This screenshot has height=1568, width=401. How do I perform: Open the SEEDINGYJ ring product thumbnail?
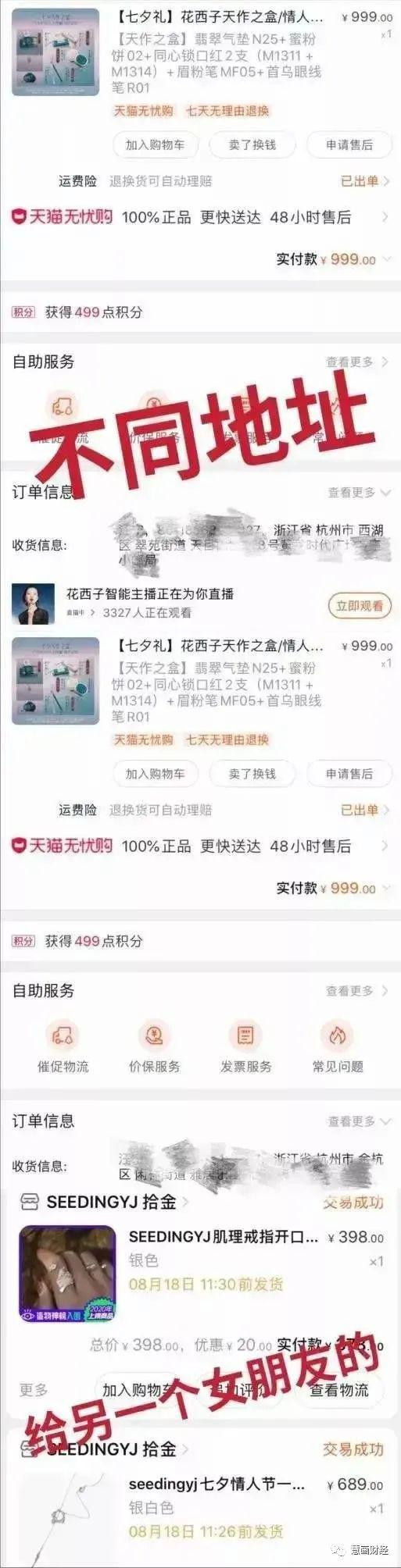click(x=67, y=1275)
